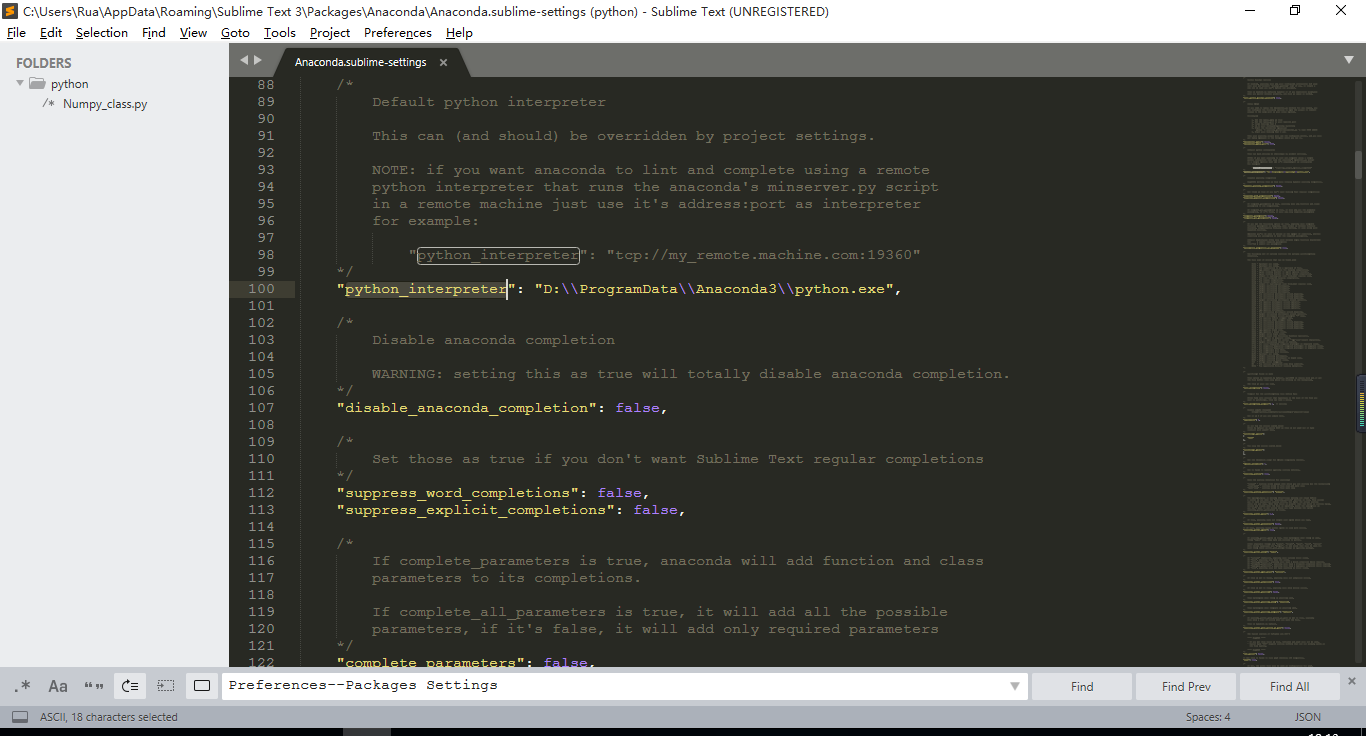This screenshot has width=1366, height=736.
Task: Expand the tab overflow list
Action: tap(1349, 60)
